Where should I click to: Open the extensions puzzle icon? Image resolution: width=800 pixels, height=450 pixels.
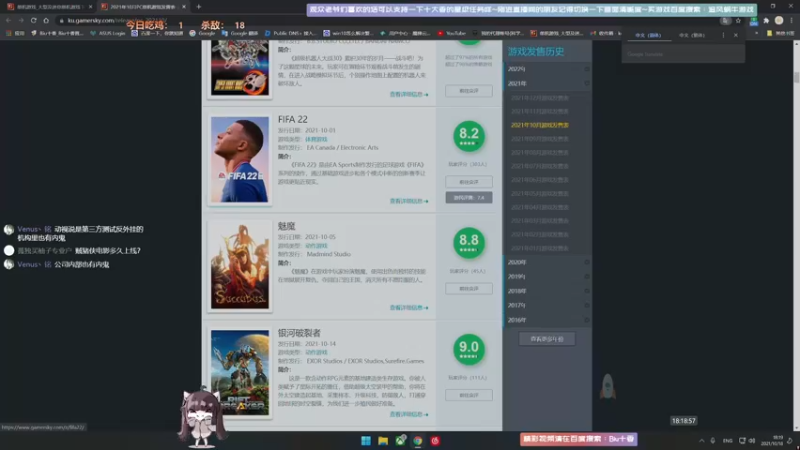(x=766, y=20)
